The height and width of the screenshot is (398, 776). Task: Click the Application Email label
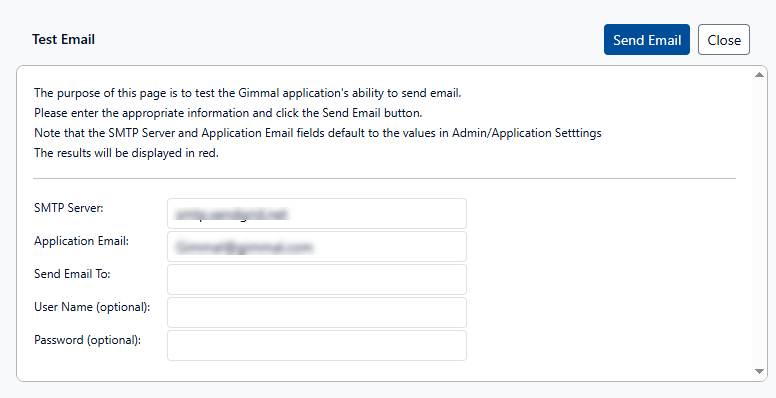click(81, 241)
